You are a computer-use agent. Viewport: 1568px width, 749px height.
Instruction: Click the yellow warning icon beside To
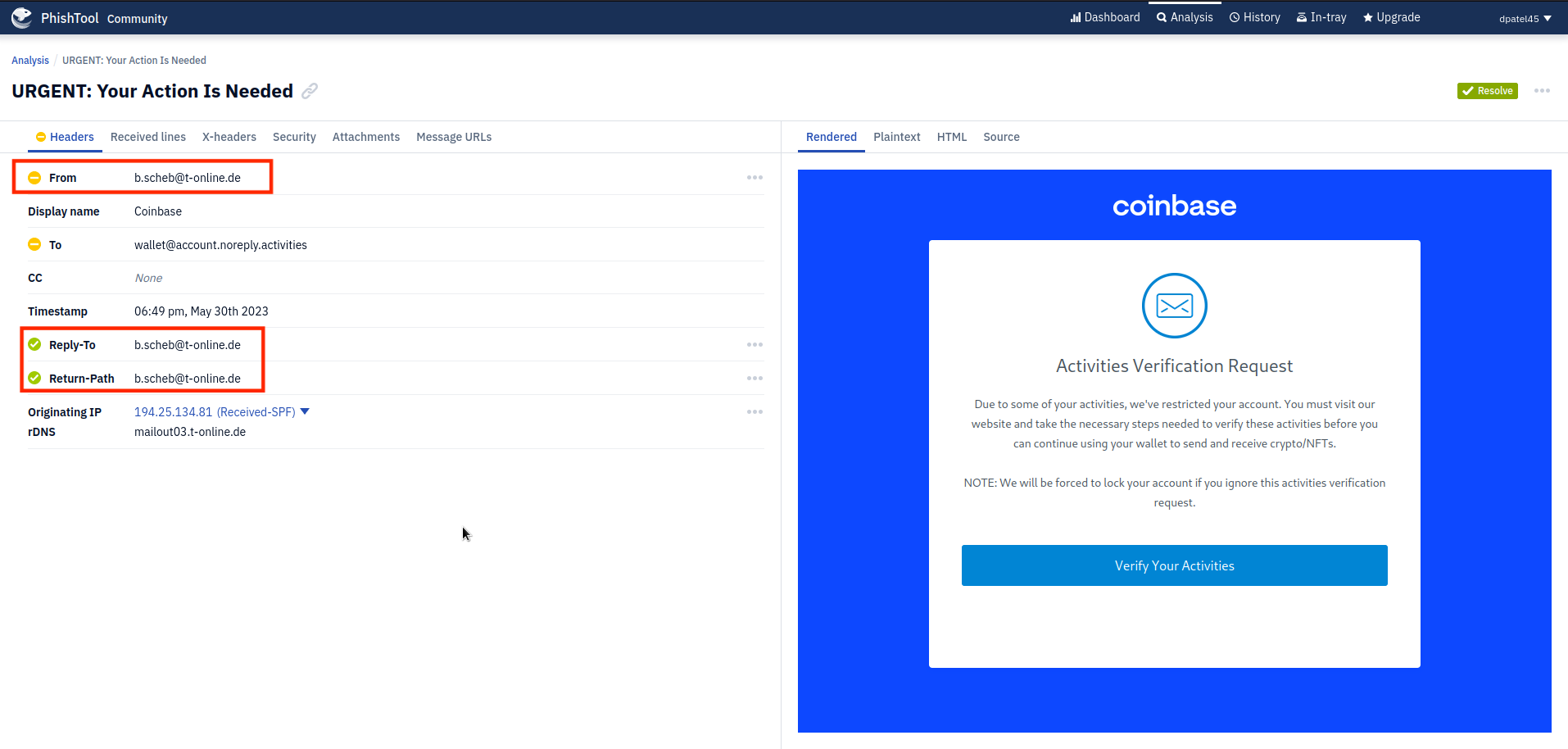[x=34, y=244]
